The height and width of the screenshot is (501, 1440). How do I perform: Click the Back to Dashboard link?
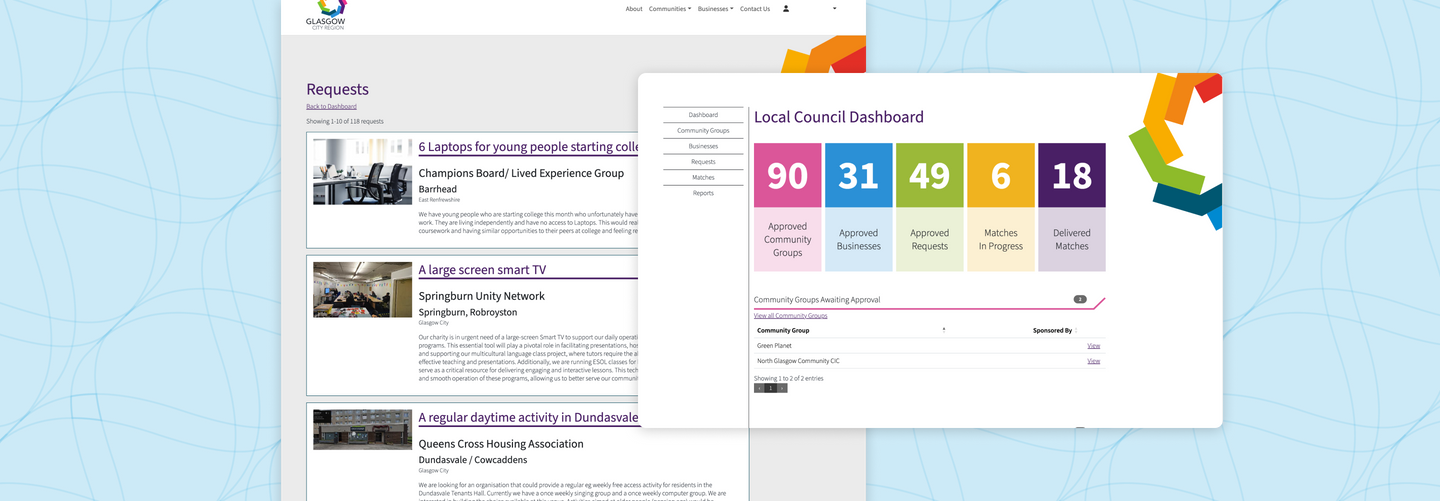click(331, 106)
